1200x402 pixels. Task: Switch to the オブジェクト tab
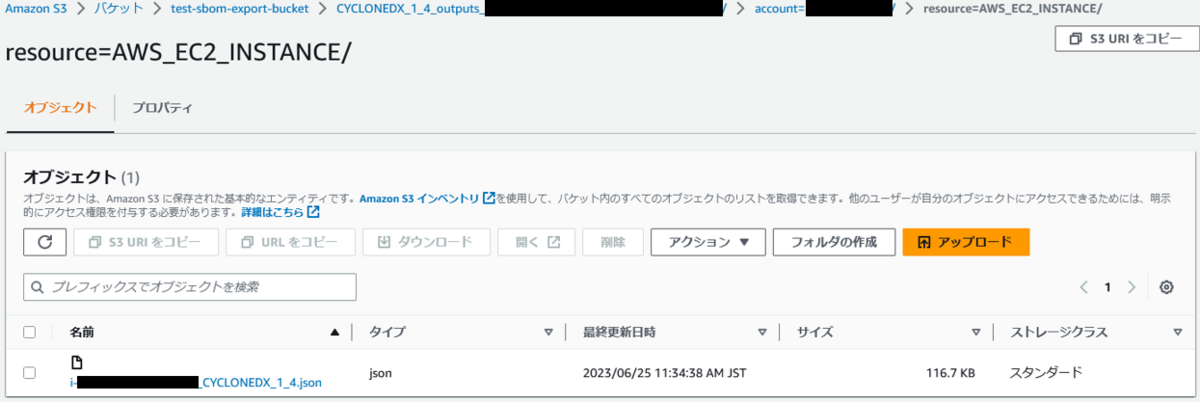click(x=61, y=107)
